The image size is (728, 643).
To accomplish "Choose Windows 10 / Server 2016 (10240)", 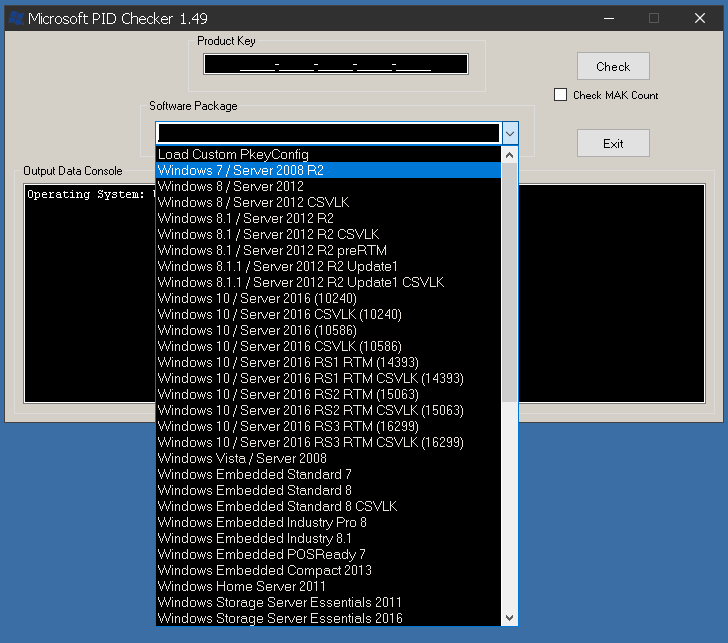I will 328,299.
